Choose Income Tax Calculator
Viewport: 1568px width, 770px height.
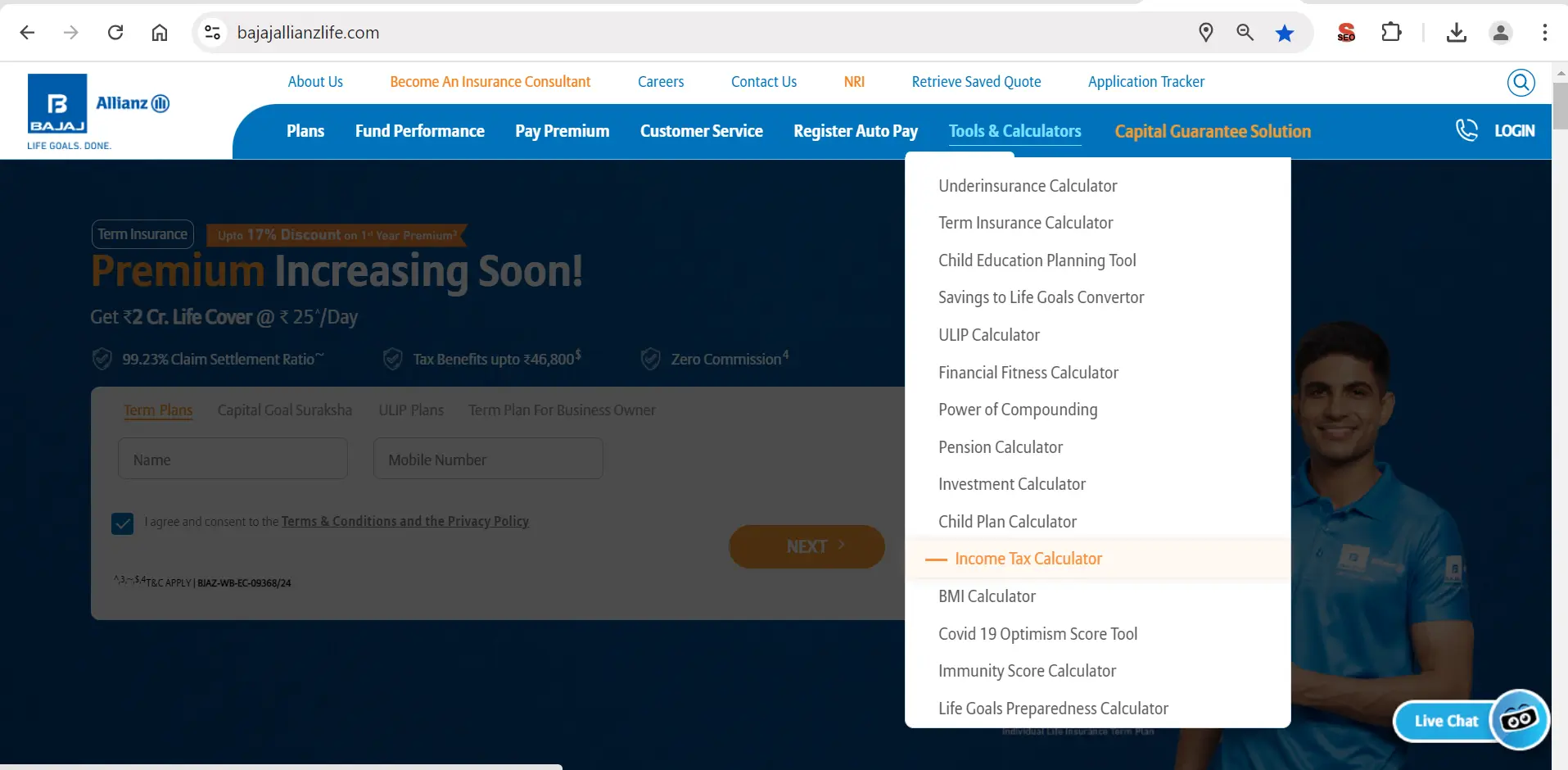coord(1028,559)
